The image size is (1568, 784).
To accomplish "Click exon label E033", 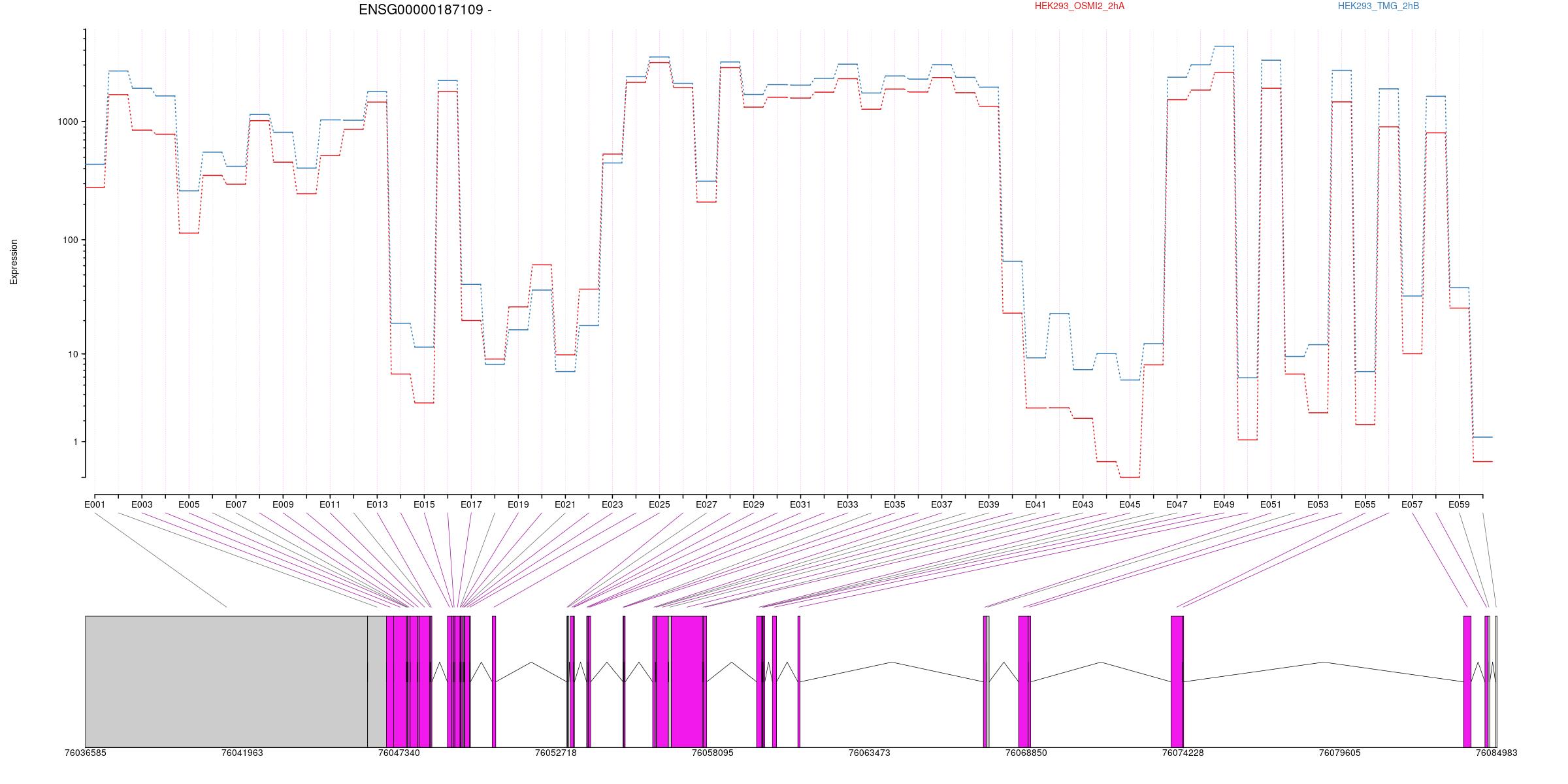I will 847,504.
